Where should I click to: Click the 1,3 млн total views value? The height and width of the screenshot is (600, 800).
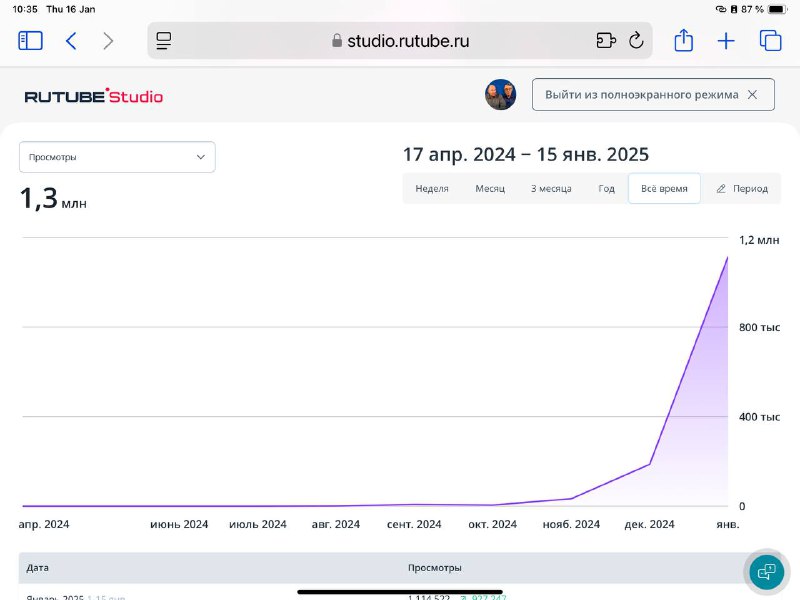53,198
